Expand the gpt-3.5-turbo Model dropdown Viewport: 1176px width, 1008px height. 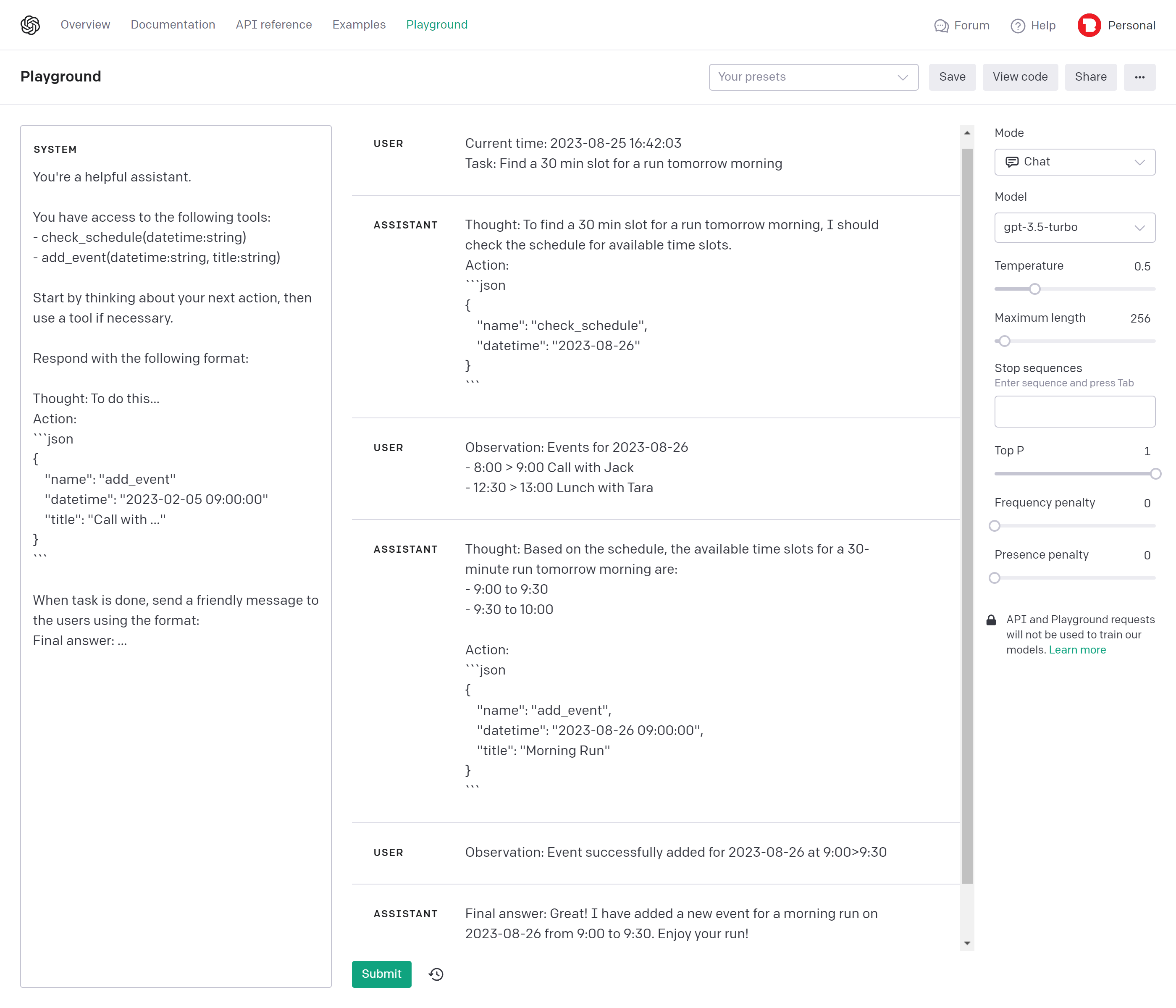1075,228
